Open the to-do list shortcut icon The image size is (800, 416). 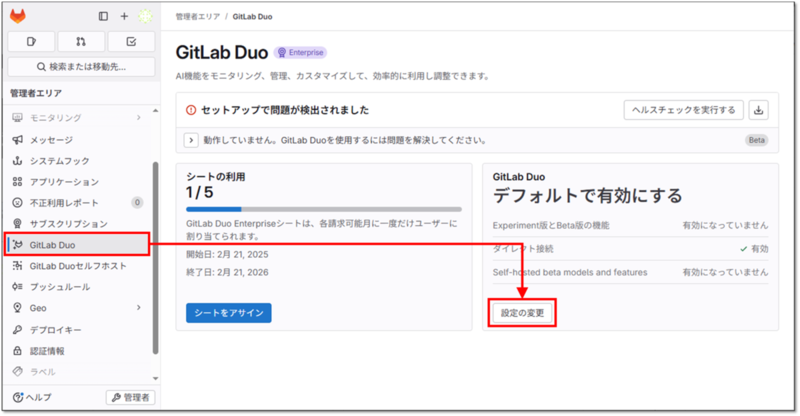click(x=131, y=41)
